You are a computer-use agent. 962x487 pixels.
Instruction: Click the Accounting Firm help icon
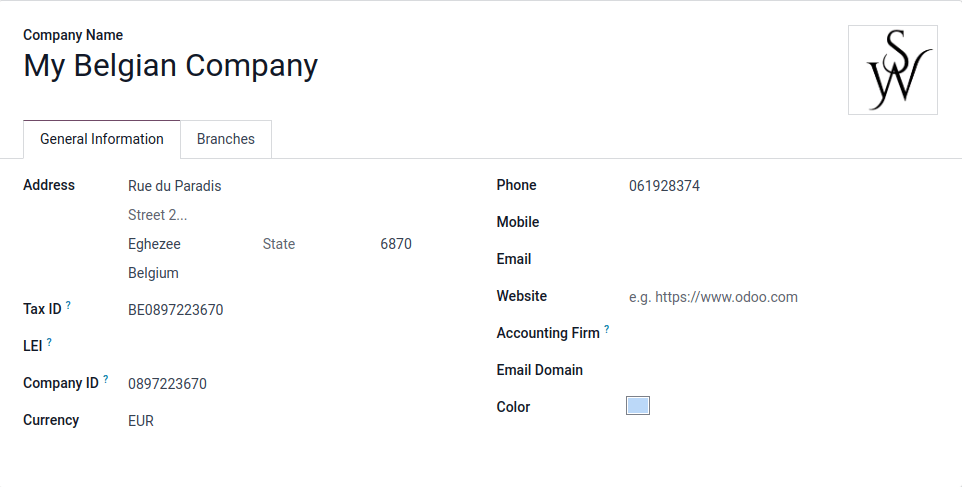pos(607,330)
